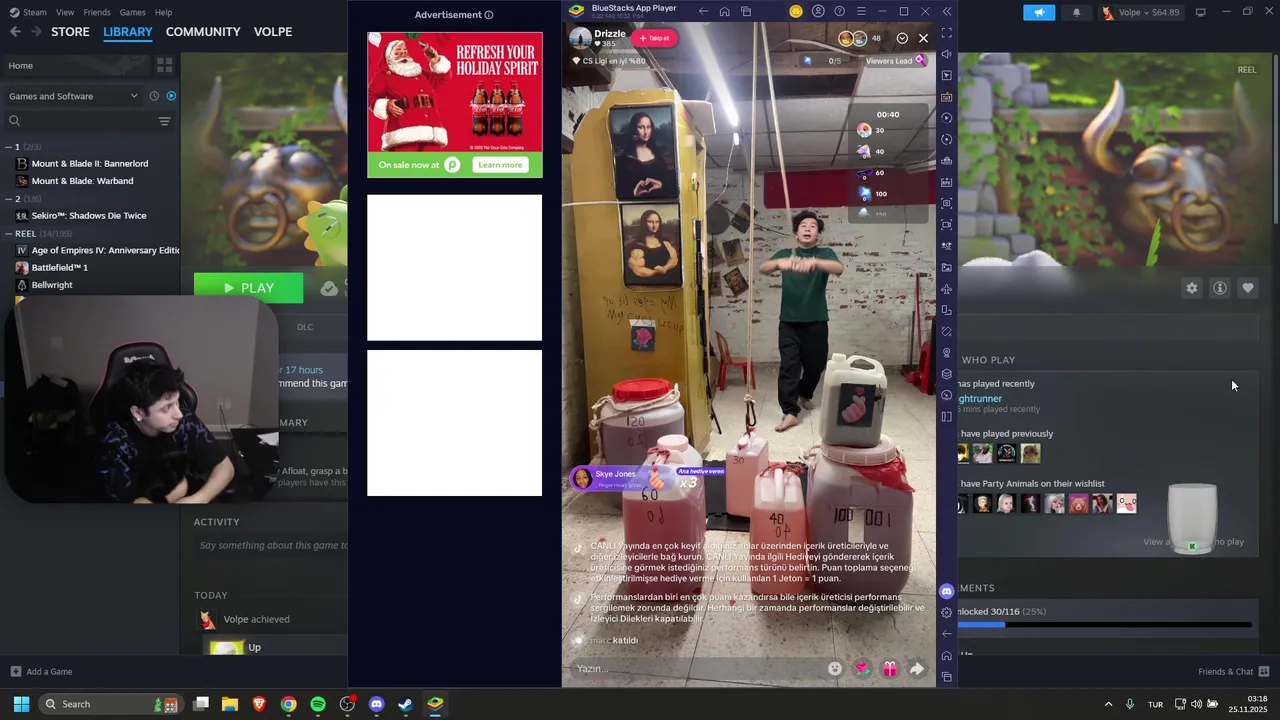Screen dimensions: 1280x720
Task: Open Steam STORE tab
Action: point(70,32)
